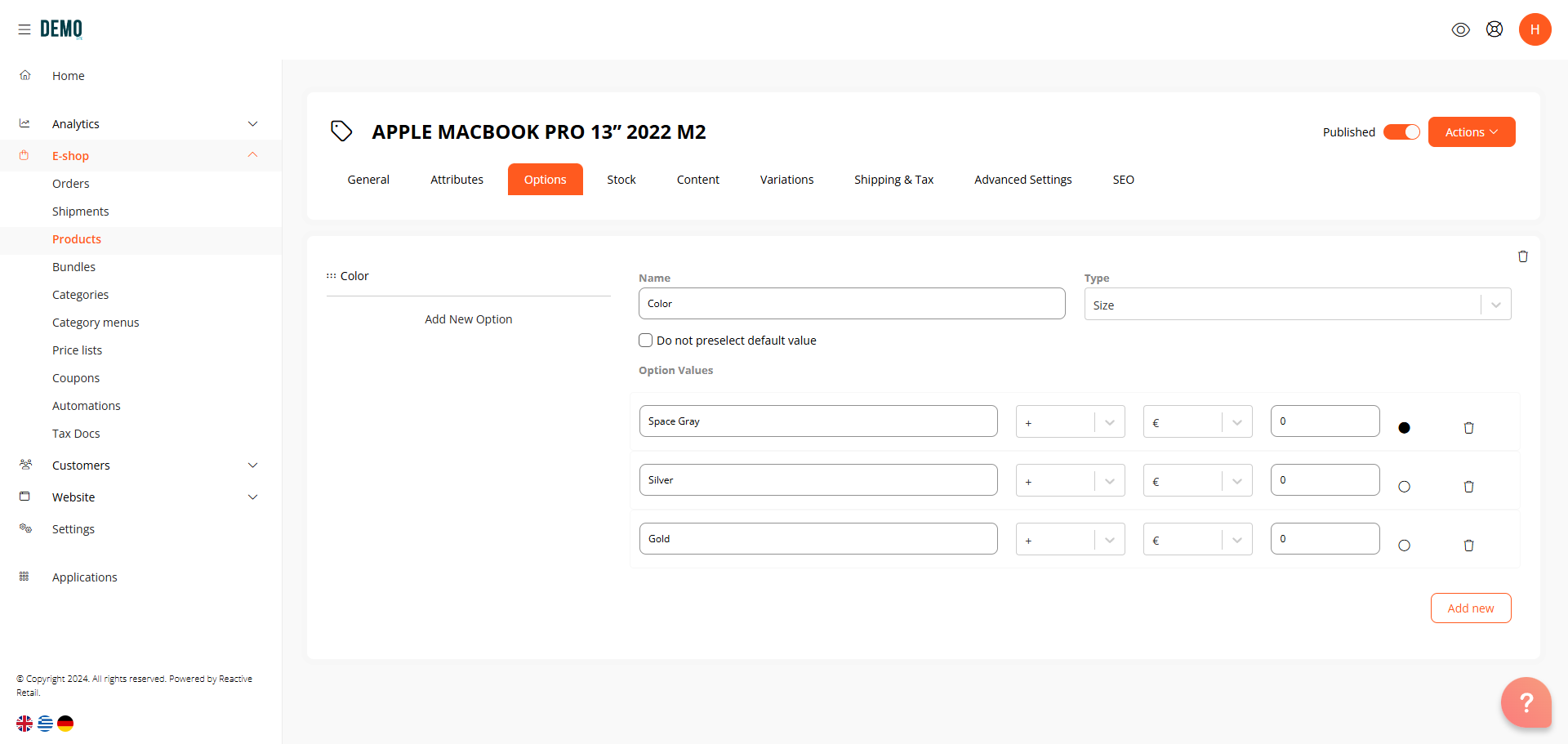Image resolution: width=1568 pixels, height=744 pixels.
Task: Switch language to Greek flag
Action: pyautogui.click(x=45, y=723)
